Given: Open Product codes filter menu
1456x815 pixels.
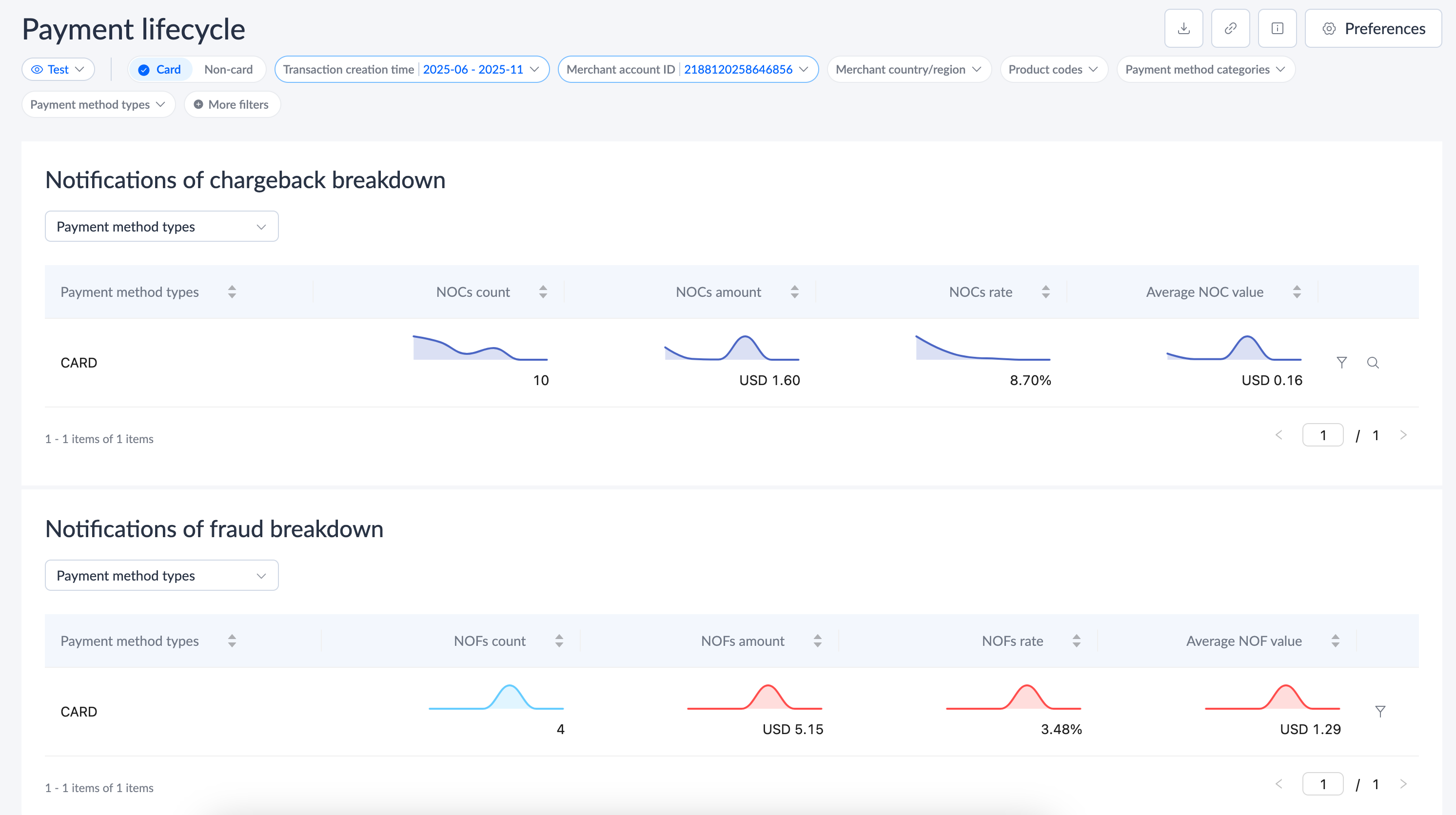Looking at the screenshot, I should coord(1053,70).
